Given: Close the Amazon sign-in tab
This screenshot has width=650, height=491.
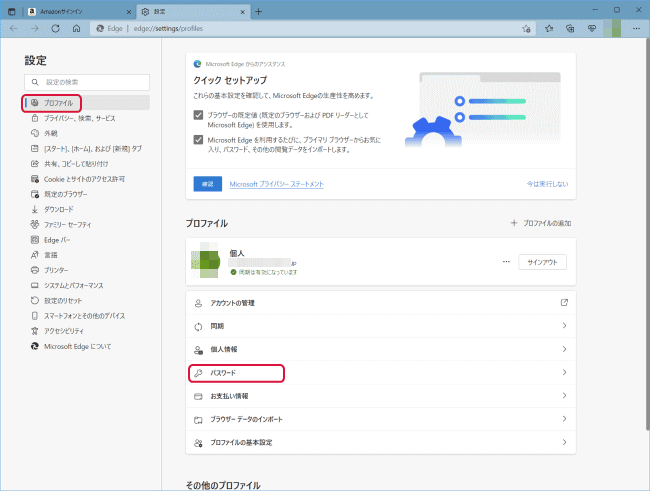Looking at the screenshot, I should point(129,12).
